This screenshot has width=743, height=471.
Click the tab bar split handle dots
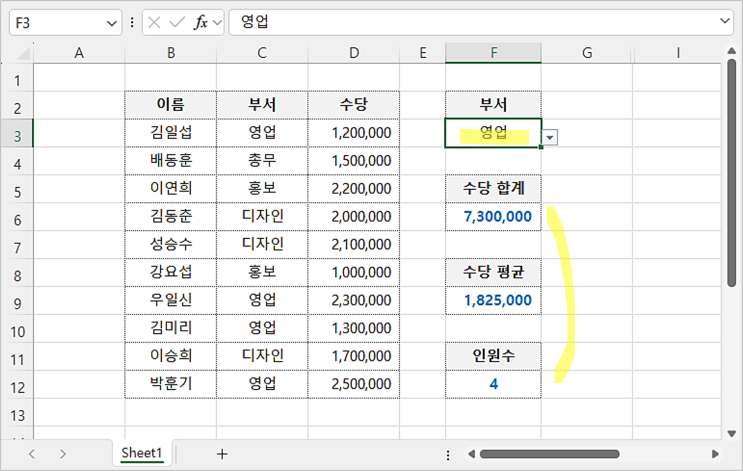pyautogui.click(x=448, y=455)
